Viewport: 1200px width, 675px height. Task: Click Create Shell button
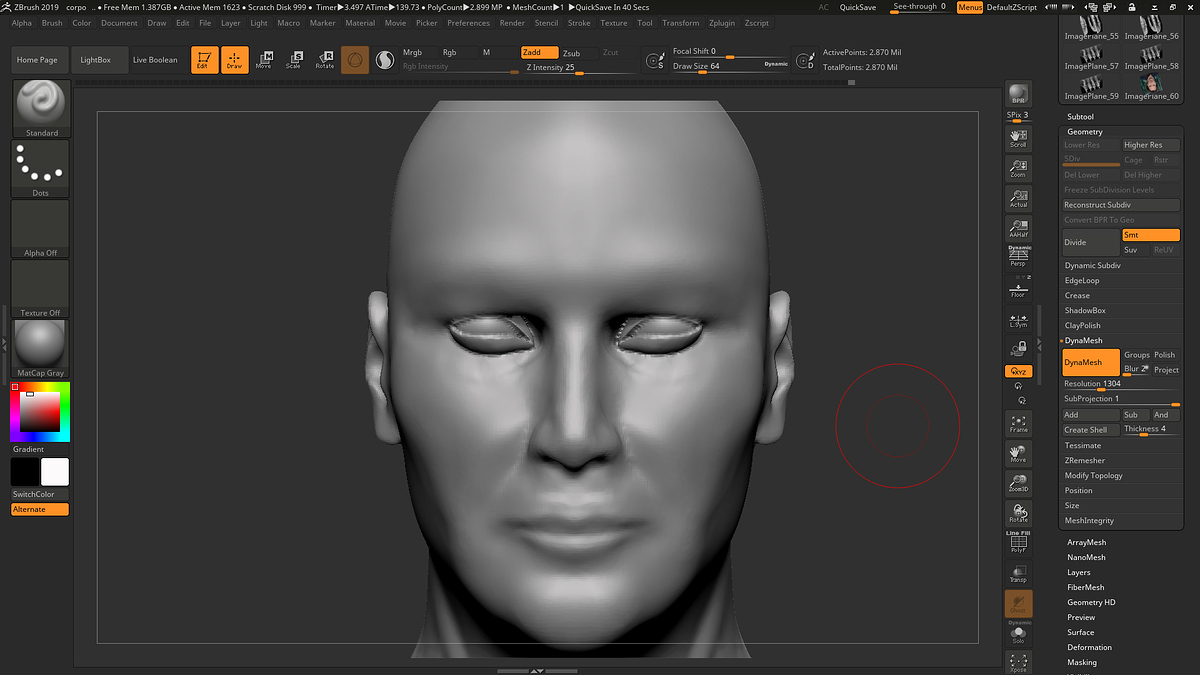[1091, 430]
